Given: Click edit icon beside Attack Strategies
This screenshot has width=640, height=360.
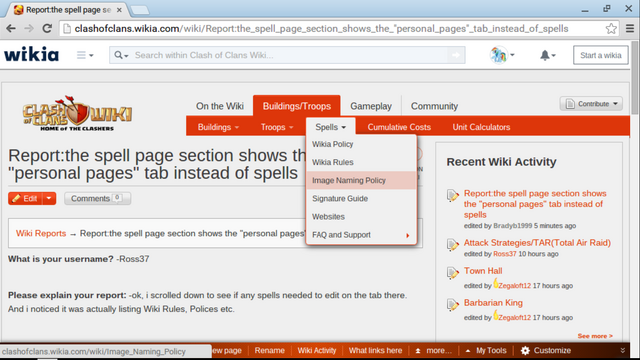Looking at the screenshot, I should pos(452,244).
